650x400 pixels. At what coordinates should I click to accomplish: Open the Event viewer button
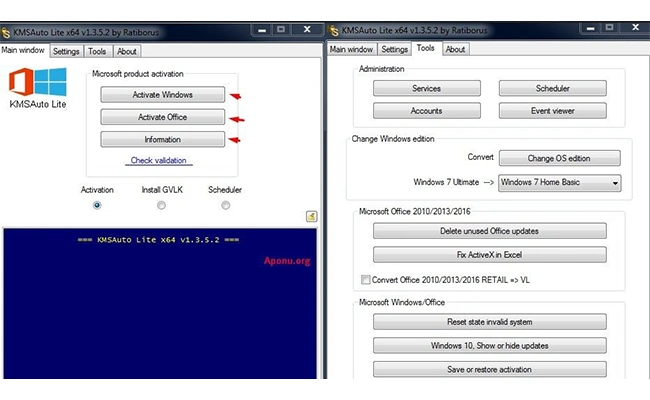point(553,111)
